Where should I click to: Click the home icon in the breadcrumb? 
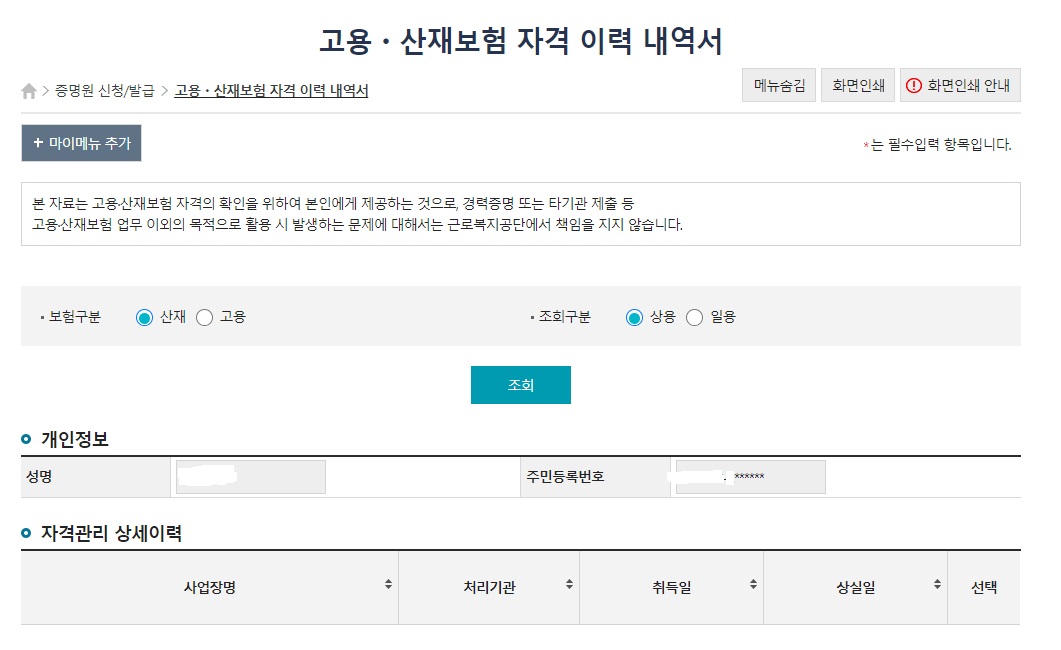tap(30, 90)
